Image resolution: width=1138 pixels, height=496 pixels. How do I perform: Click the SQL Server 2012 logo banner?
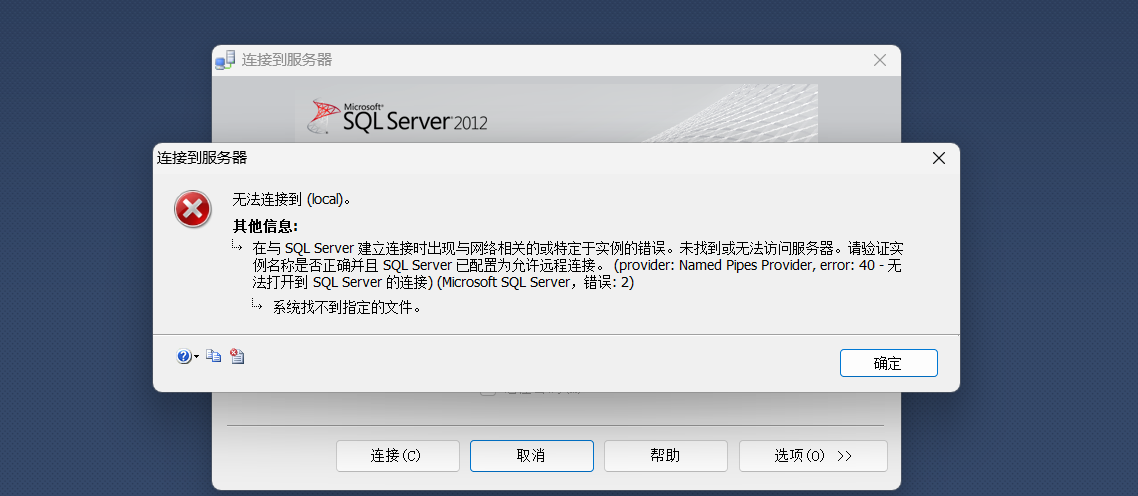tap(556, 113)
